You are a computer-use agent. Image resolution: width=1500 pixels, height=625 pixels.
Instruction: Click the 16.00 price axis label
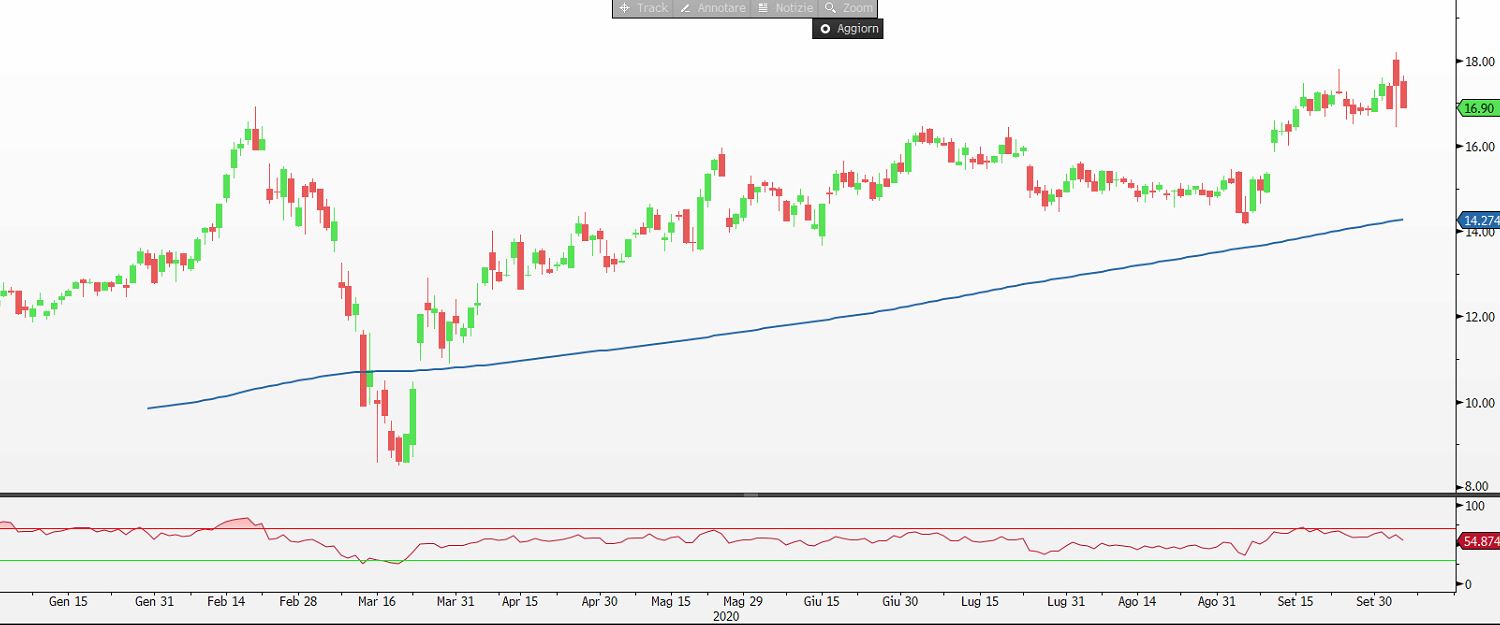(x=1480, y=147)
